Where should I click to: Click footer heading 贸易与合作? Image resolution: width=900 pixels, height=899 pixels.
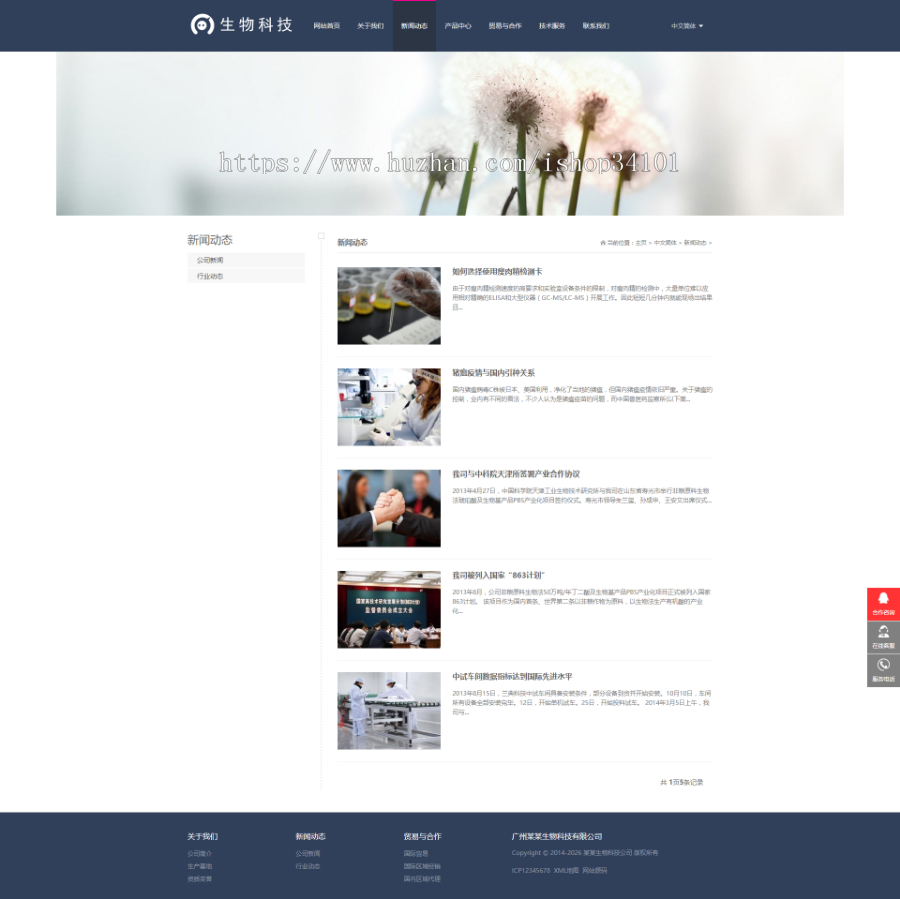tap(422, 836)
